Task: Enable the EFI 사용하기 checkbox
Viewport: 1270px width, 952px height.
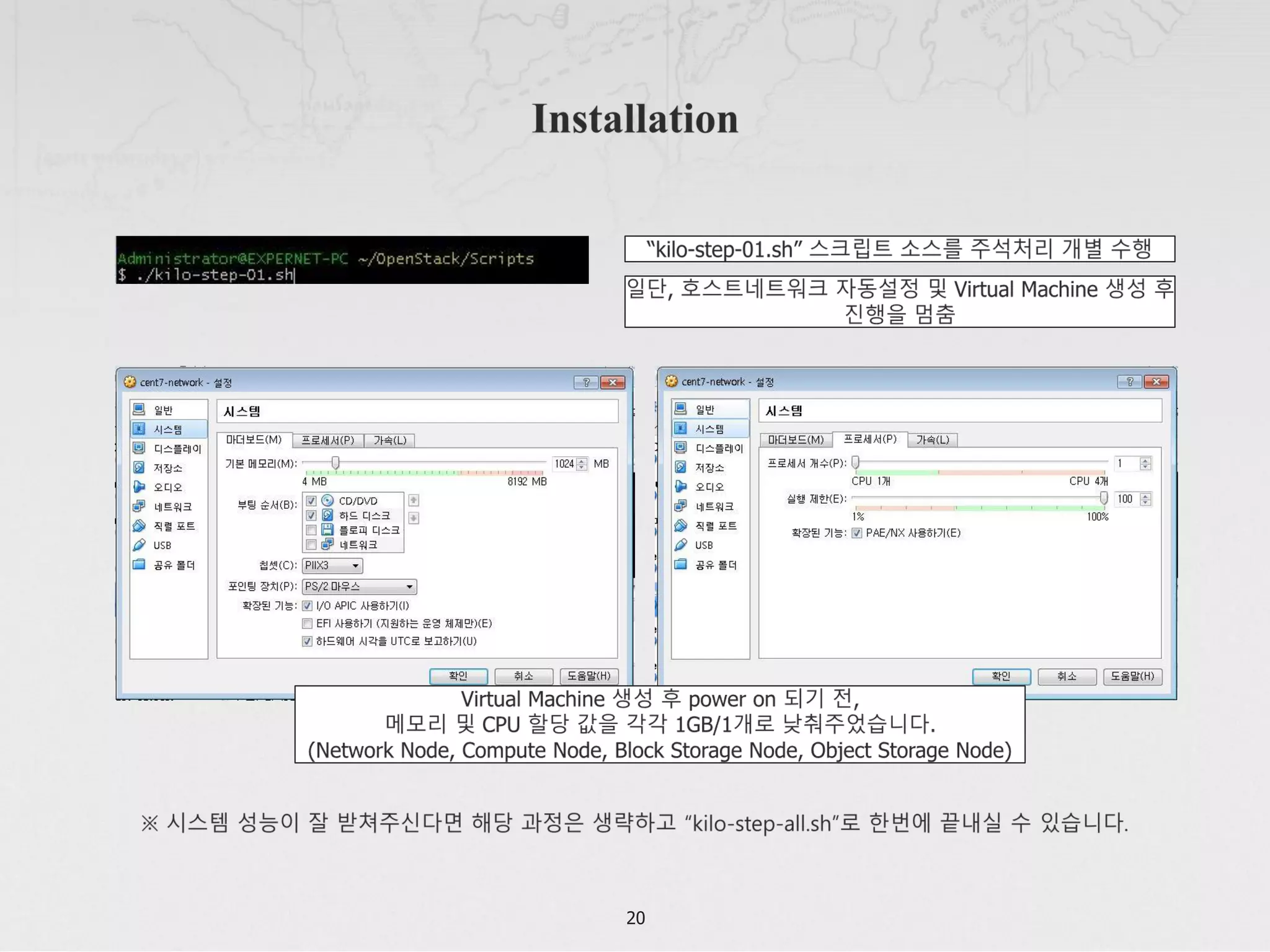Action: (307, 624)
